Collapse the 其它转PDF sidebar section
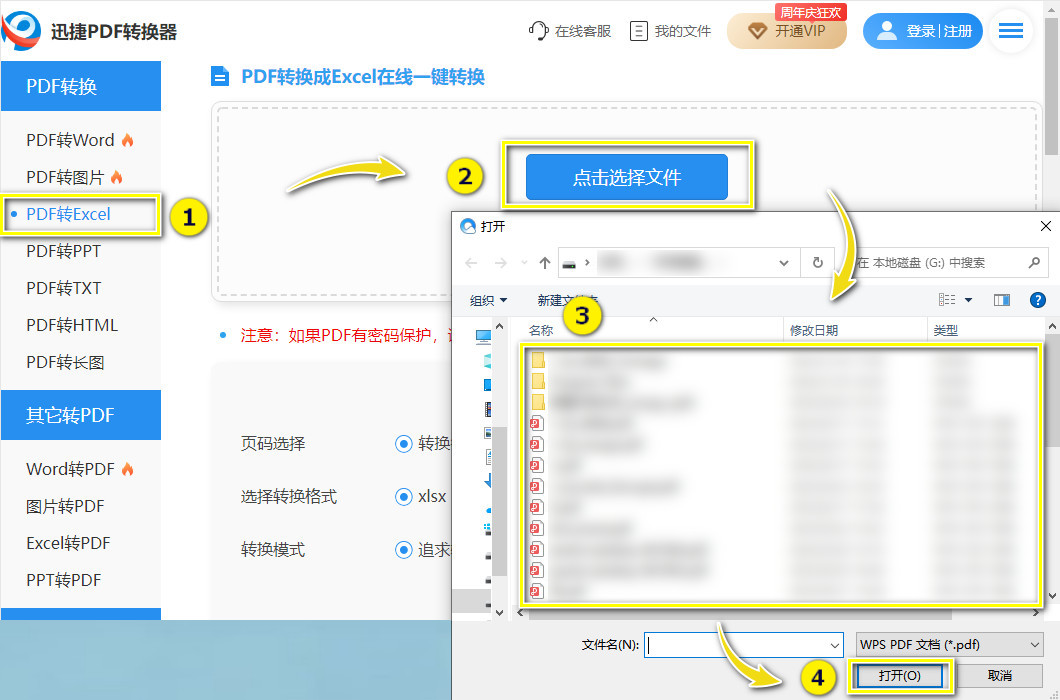Screen dimensions: 1060x700 tap(81, 415)
